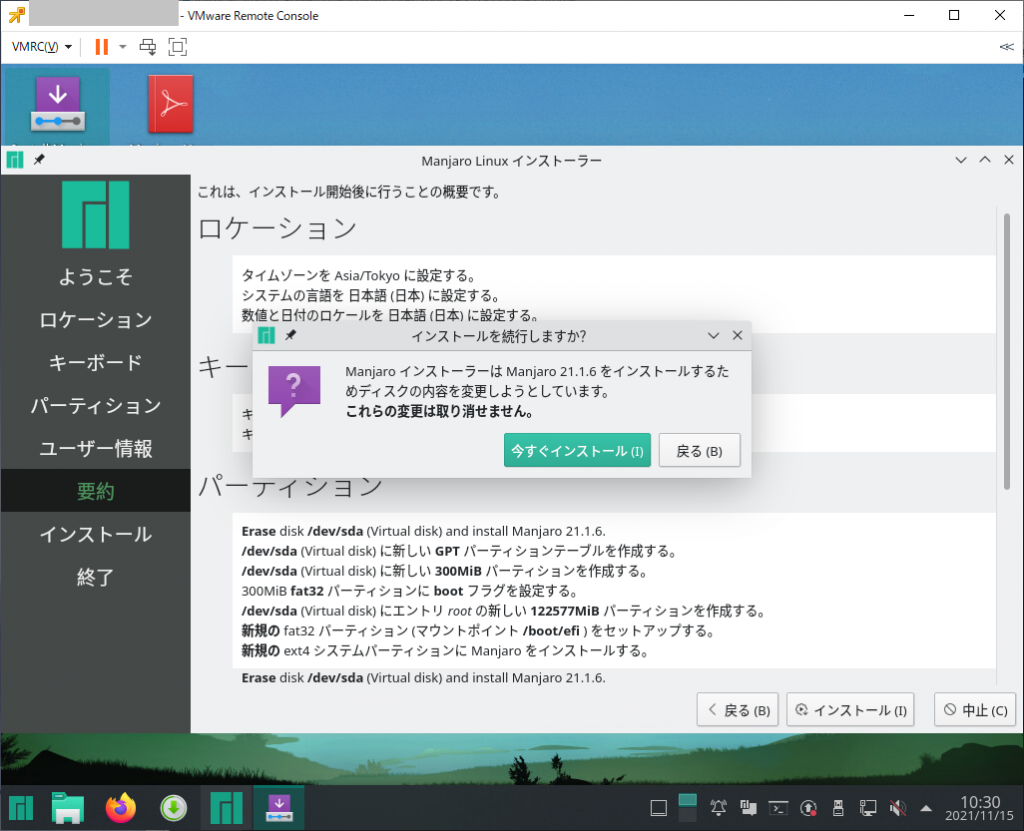Minimize the Manjaro installer window with chevron

click(961, 160)
